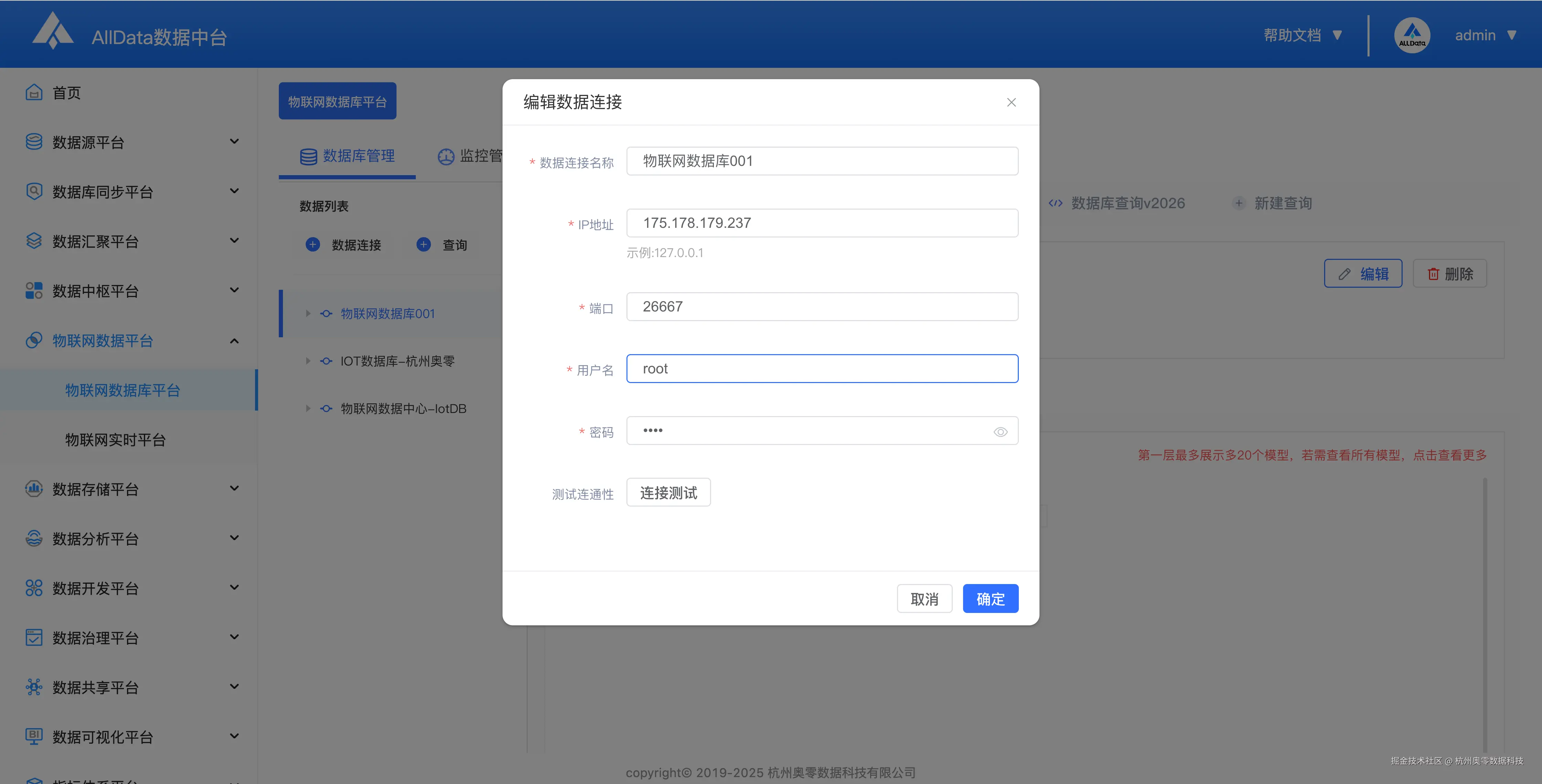Open the 物联网实时平台 submenu item
The height and width of the screenshot is (784, 1542).
115,440
